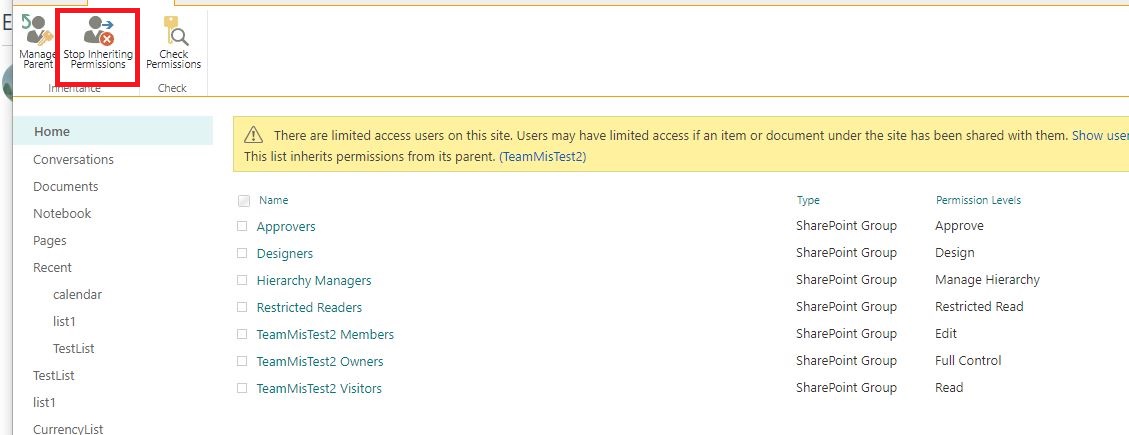The height and width of the screenshot is (435, 1129).
Task: Click the Restricted Read permission text
Action: (x=979, y=306)
